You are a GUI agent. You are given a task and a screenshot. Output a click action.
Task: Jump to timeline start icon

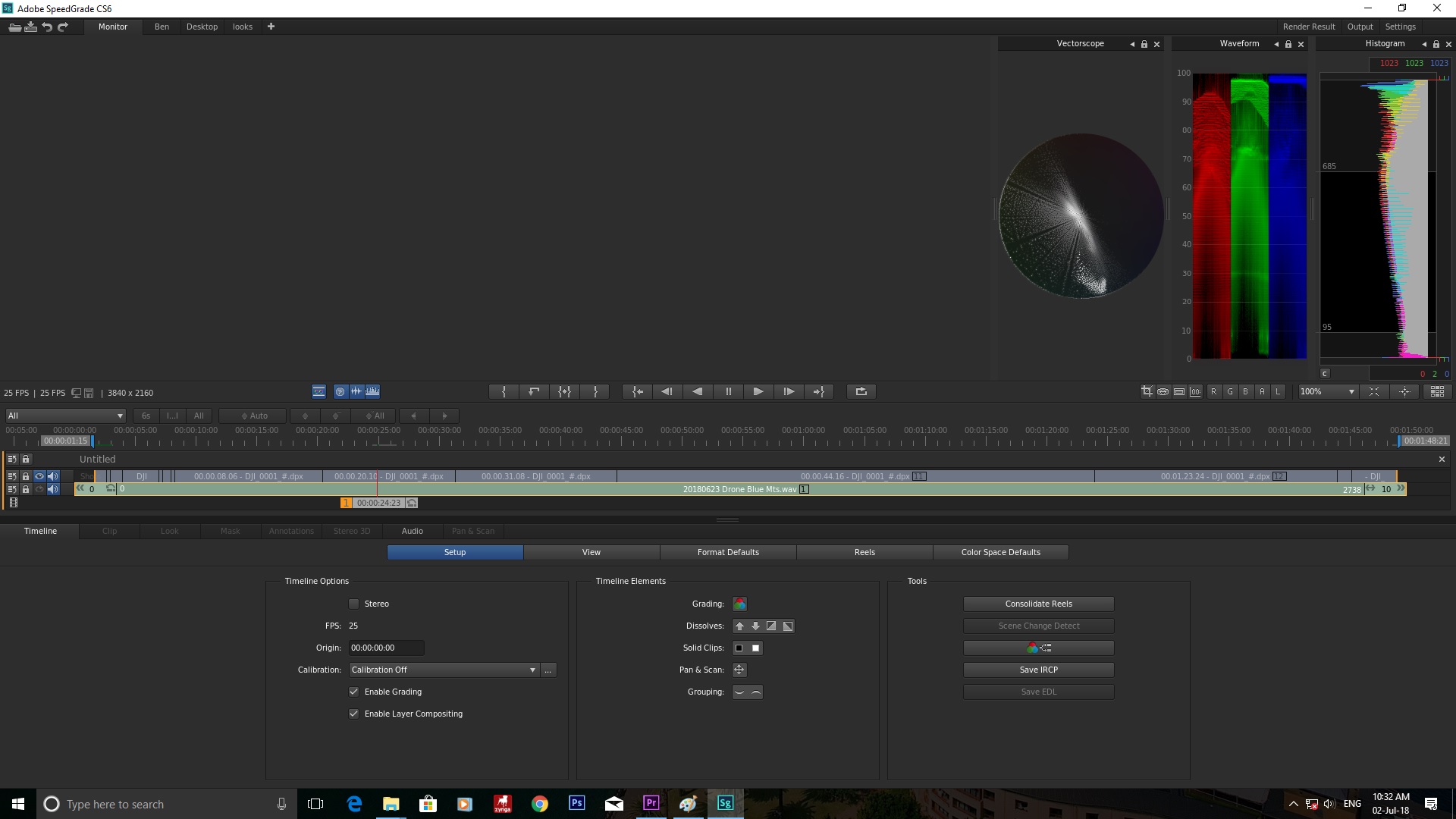point(638,391)
